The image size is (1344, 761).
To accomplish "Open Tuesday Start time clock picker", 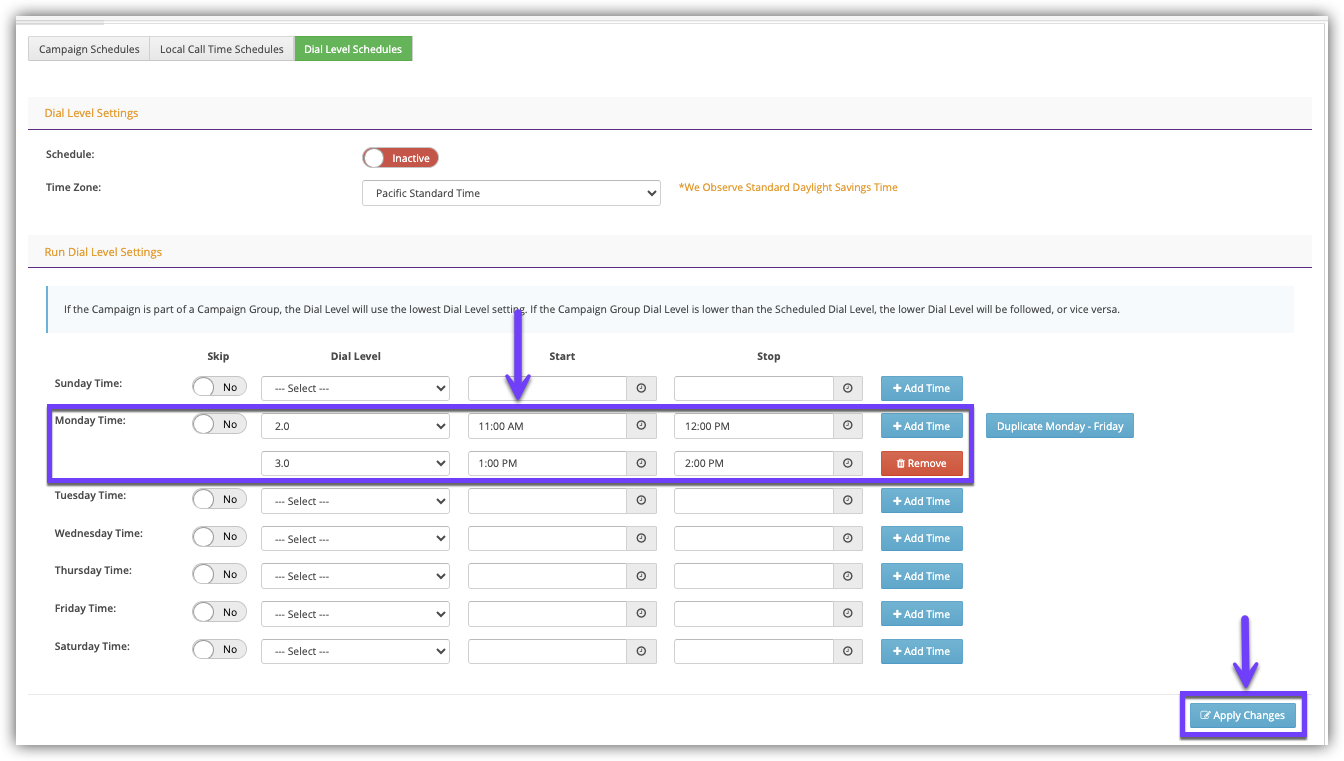I will [x=641, y=501].
